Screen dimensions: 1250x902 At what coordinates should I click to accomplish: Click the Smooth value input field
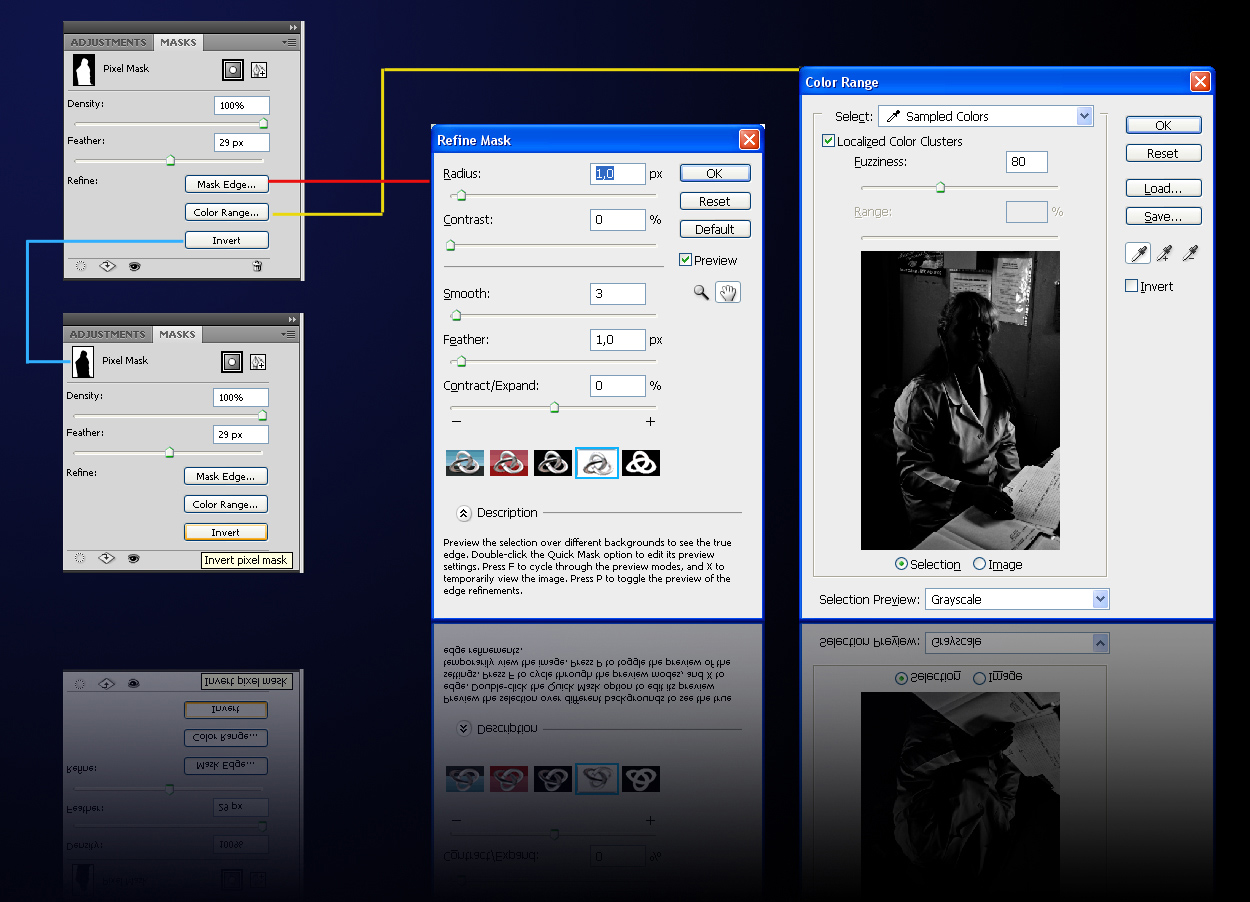617,294
